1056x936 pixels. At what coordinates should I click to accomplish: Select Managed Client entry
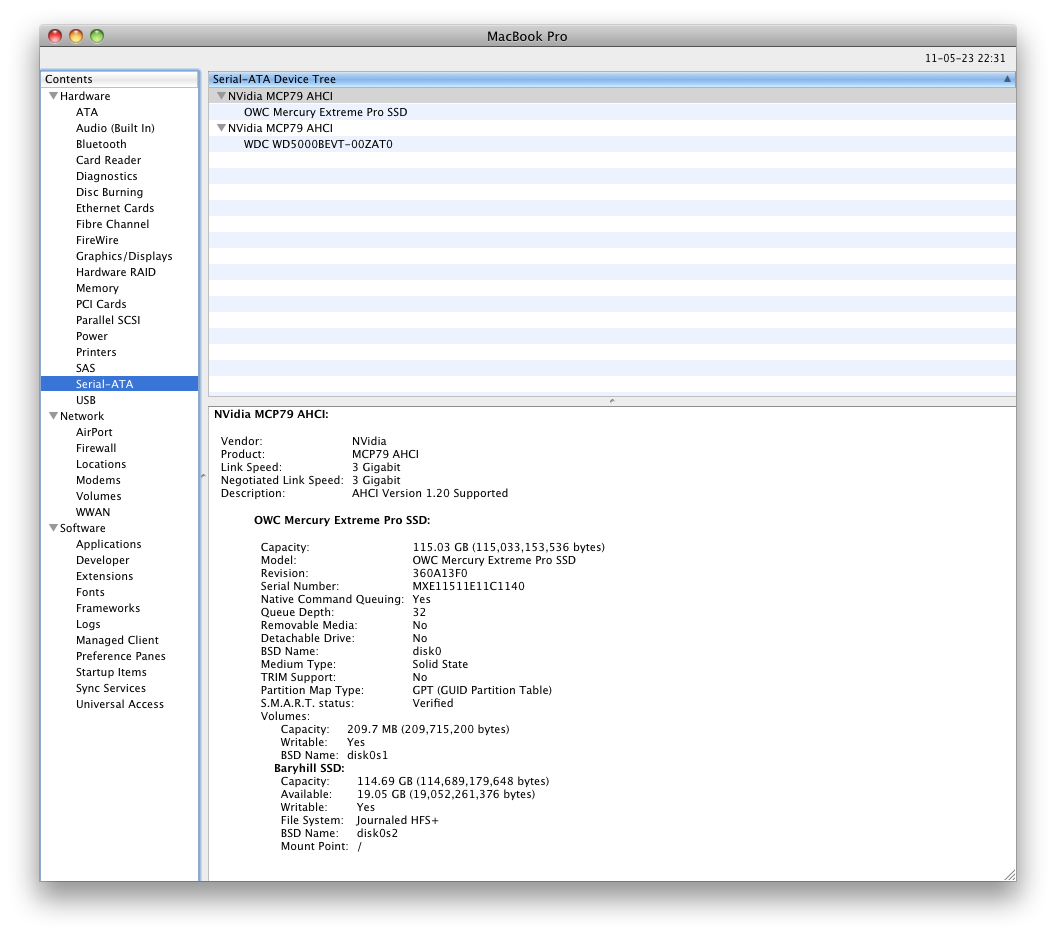(x=117, y=640)
